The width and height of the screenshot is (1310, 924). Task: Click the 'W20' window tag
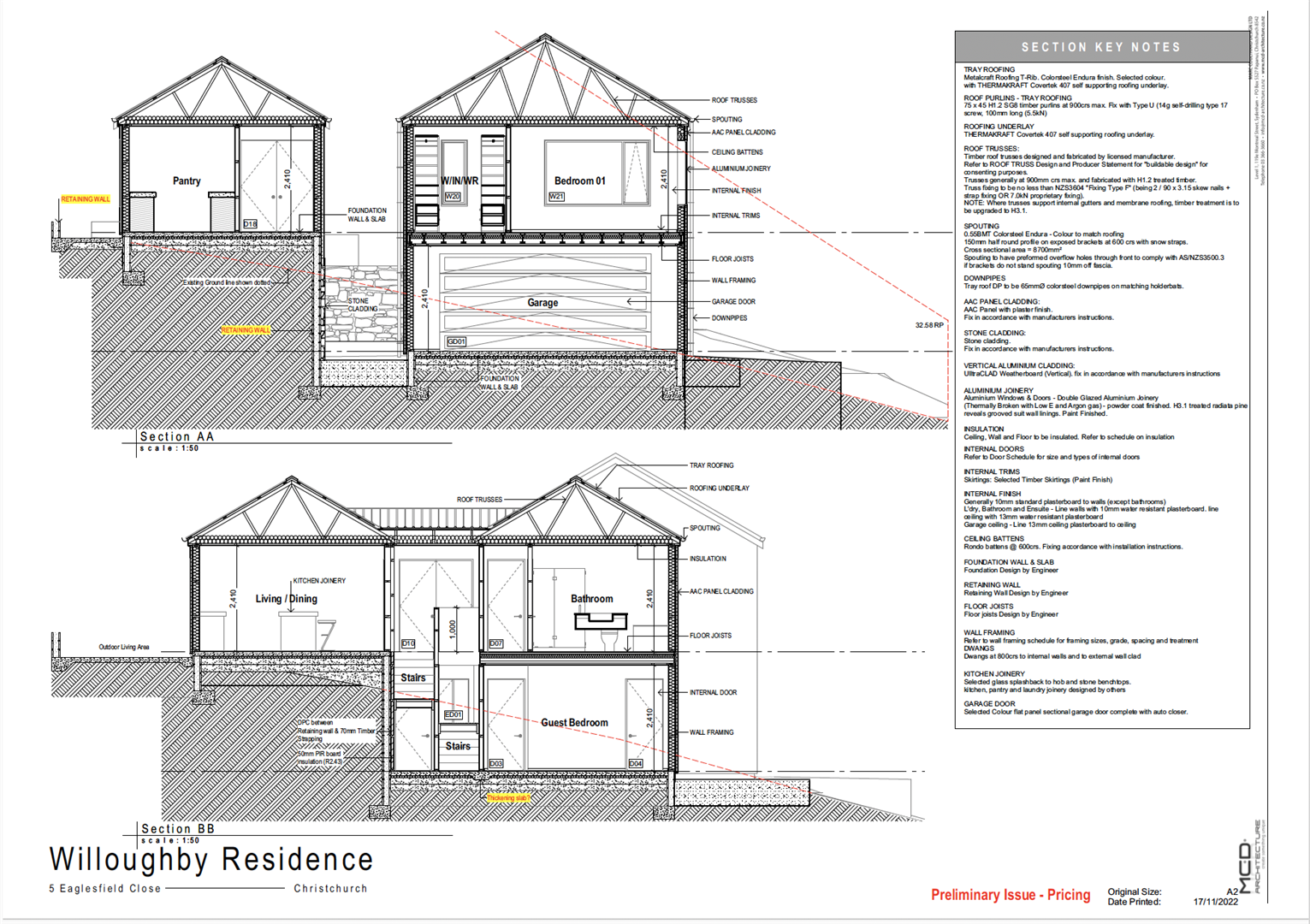(453, 197)
